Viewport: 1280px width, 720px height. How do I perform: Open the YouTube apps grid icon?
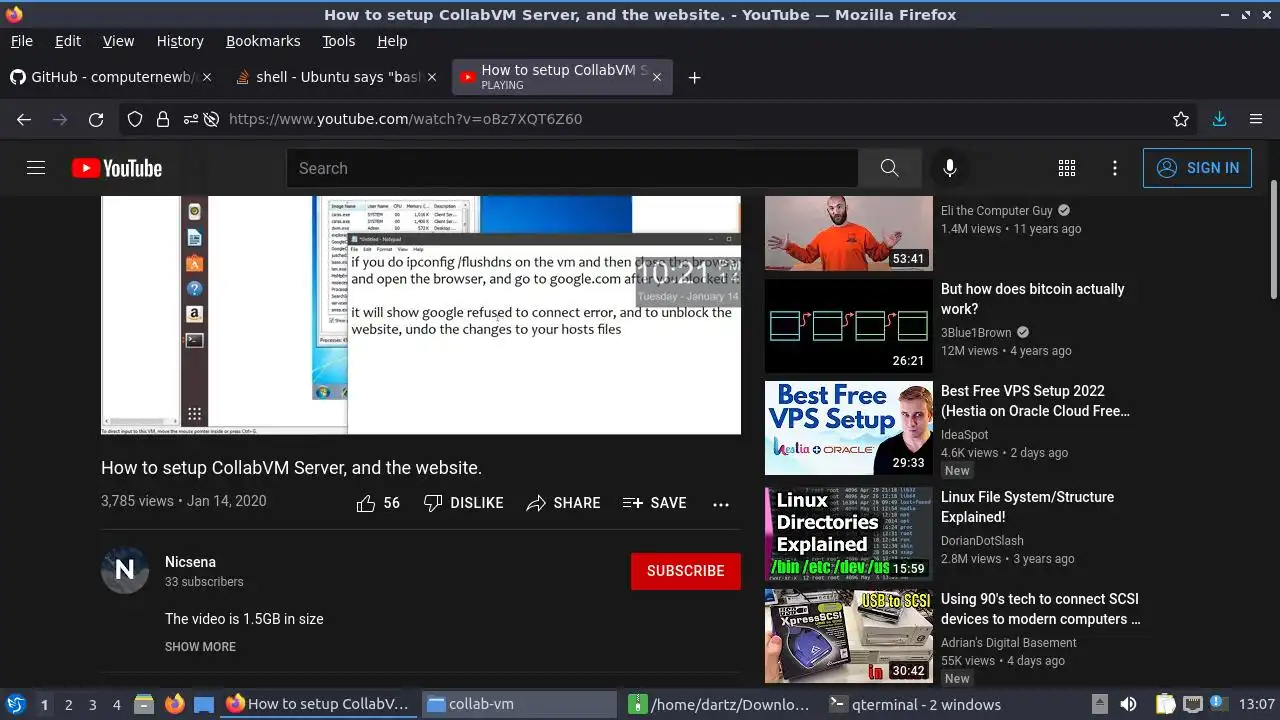[1067, 168]
